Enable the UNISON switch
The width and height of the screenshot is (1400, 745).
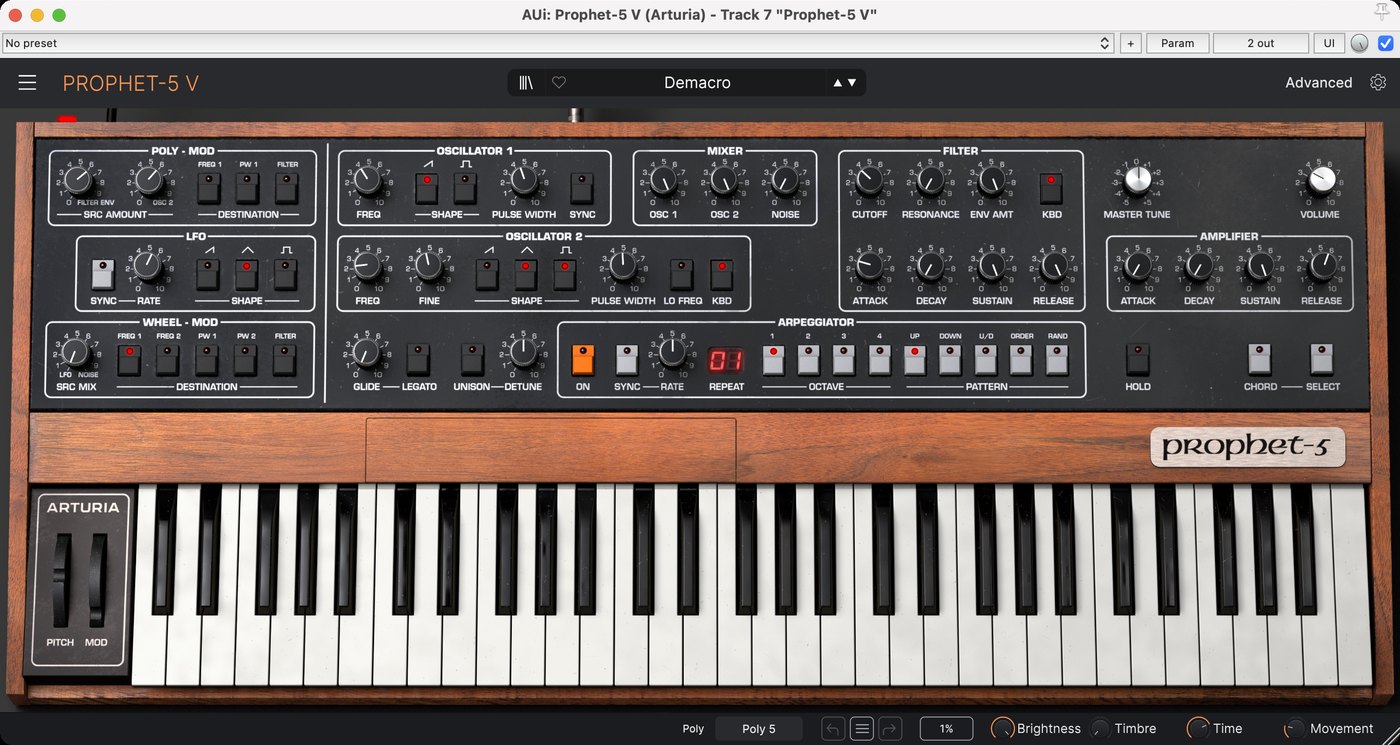[472, 360]
